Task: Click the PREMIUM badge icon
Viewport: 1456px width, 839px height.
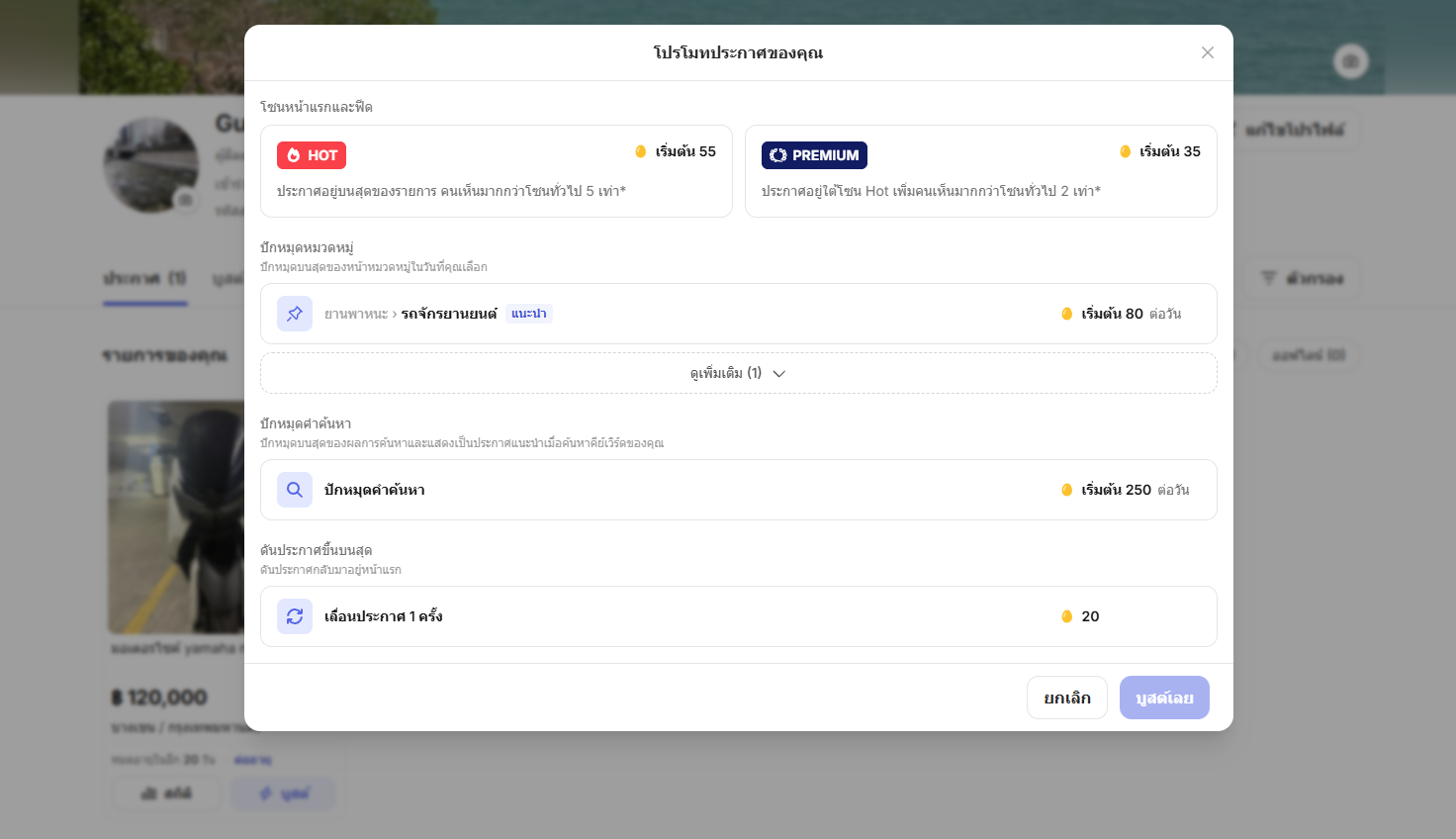Action: pos(777,155)
